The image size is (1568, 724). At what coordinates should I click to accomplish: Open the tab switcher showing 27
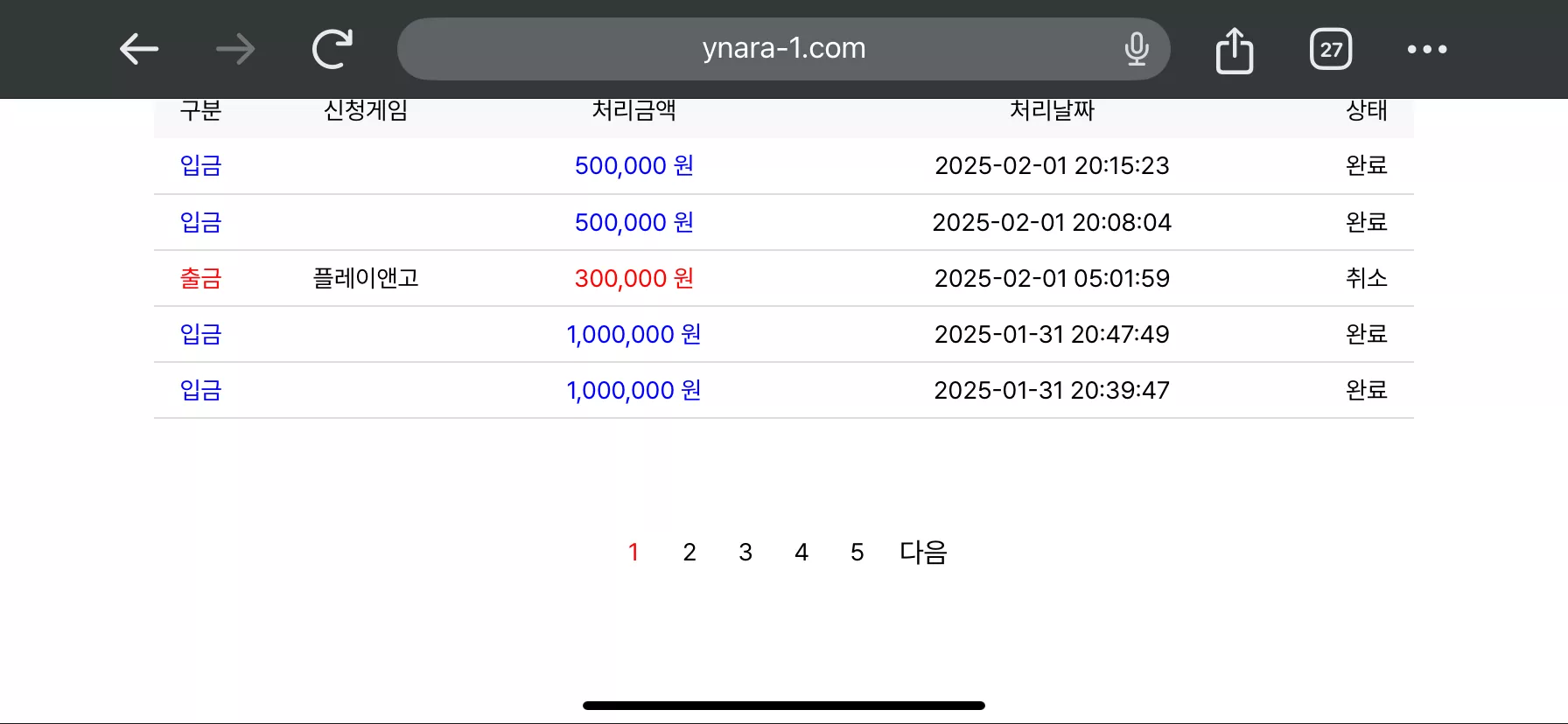pos(1331,49)
